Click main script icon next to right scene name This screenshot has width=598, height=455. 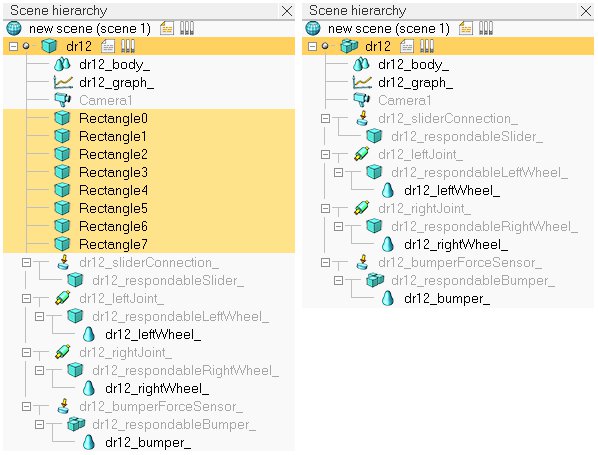pyautogui.click(x=466, y=29)
